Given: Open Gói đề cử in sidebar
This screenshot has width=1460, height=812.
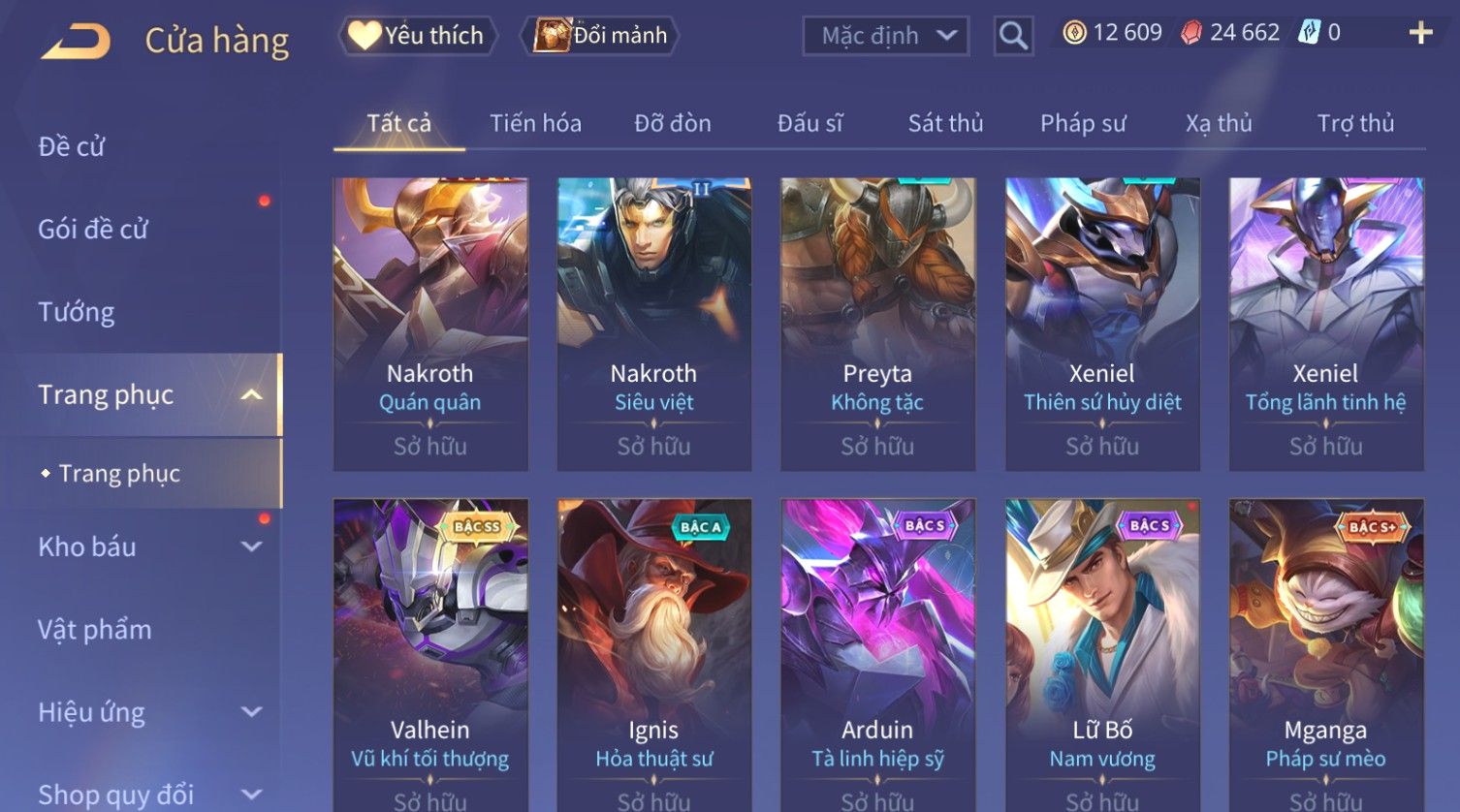Looking at the screenshot, I should pos(93,230).
